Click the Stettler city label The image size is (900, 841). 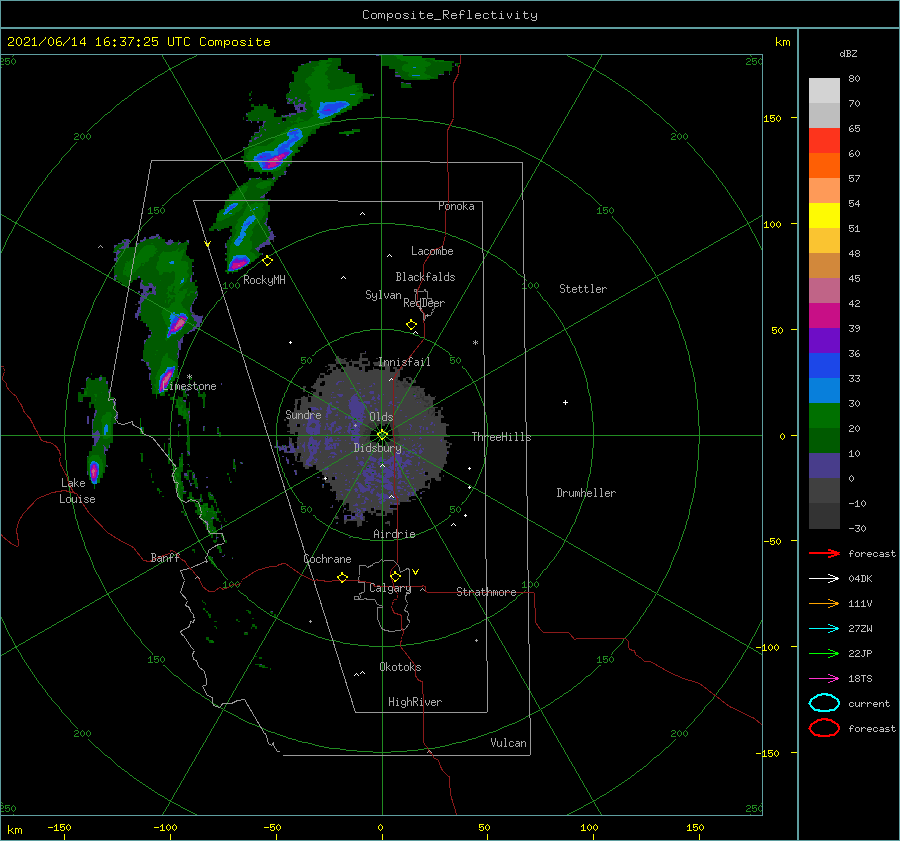(x=583, y=289)
